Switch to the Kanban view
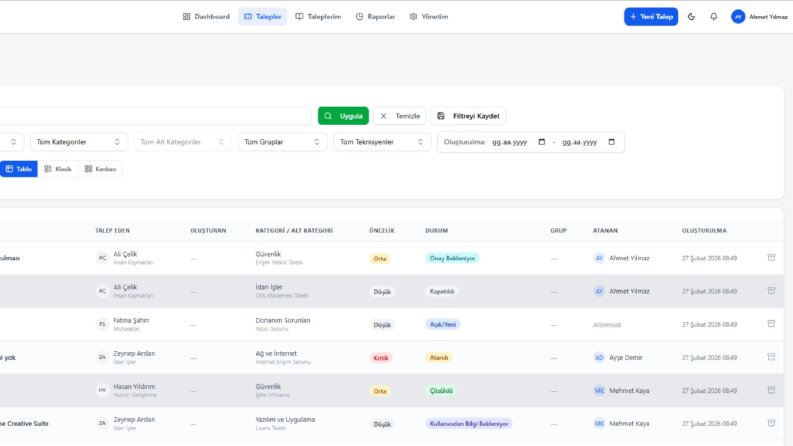The height and width of the screenshot is (446, 793). point(100,169)
